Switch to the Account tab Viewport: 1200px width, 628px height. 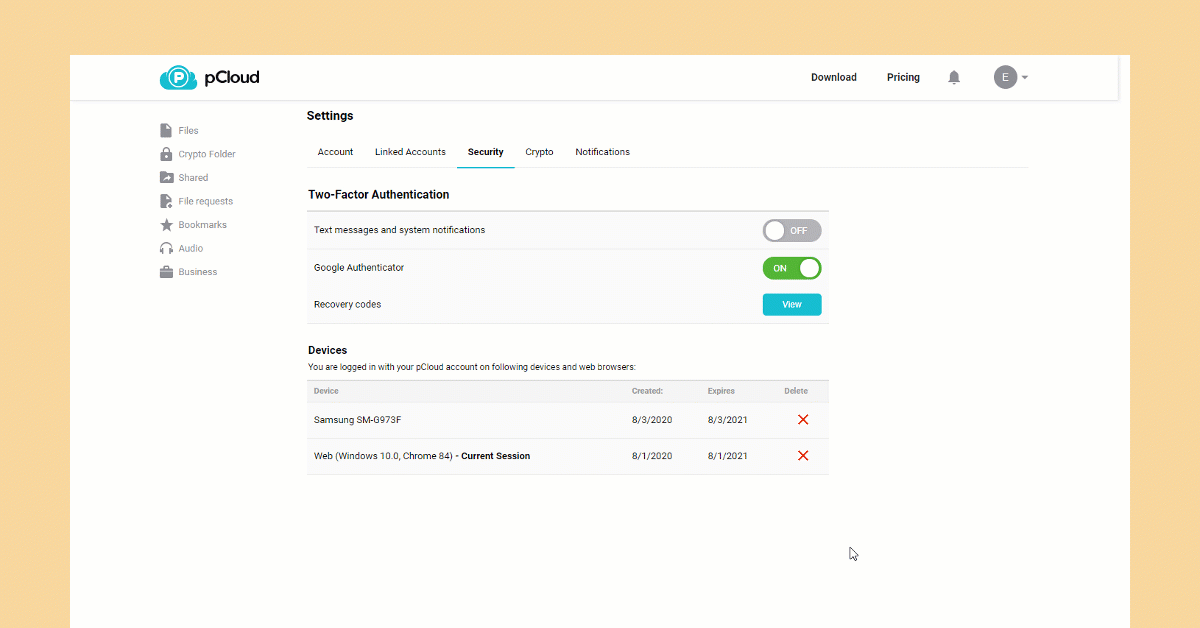(335, 152)
